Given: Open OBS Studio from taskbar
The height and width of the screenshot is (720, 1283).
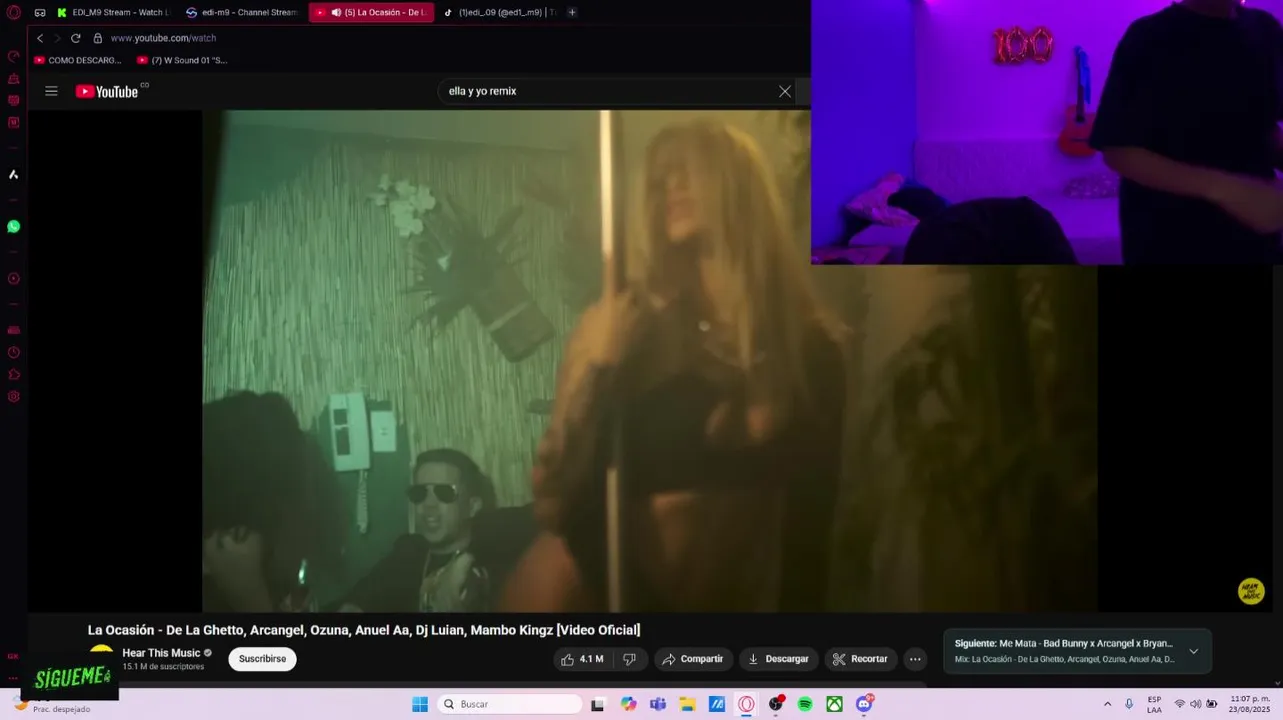Looking at the screenshot, I should 775,704.
